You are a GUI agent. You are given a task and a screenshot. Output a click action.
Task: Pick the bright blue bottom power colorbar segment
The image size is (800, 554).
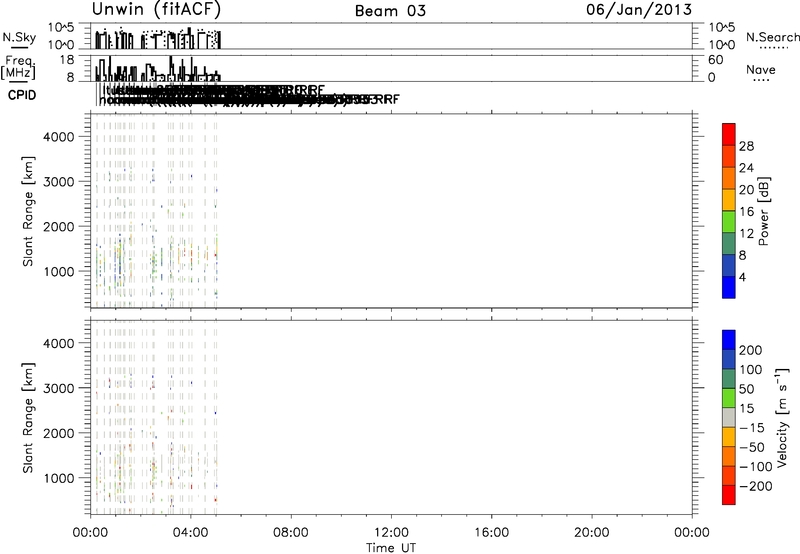729,287
